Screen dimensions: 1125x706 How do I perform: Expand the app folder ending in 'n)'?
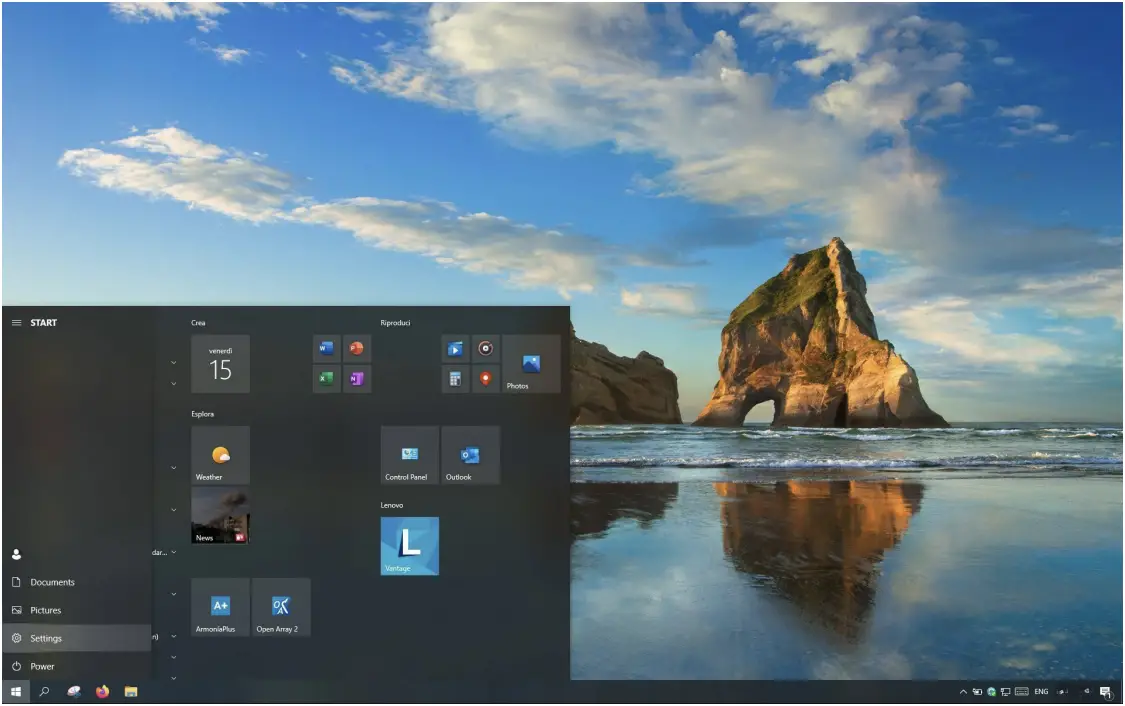point(174,636)
